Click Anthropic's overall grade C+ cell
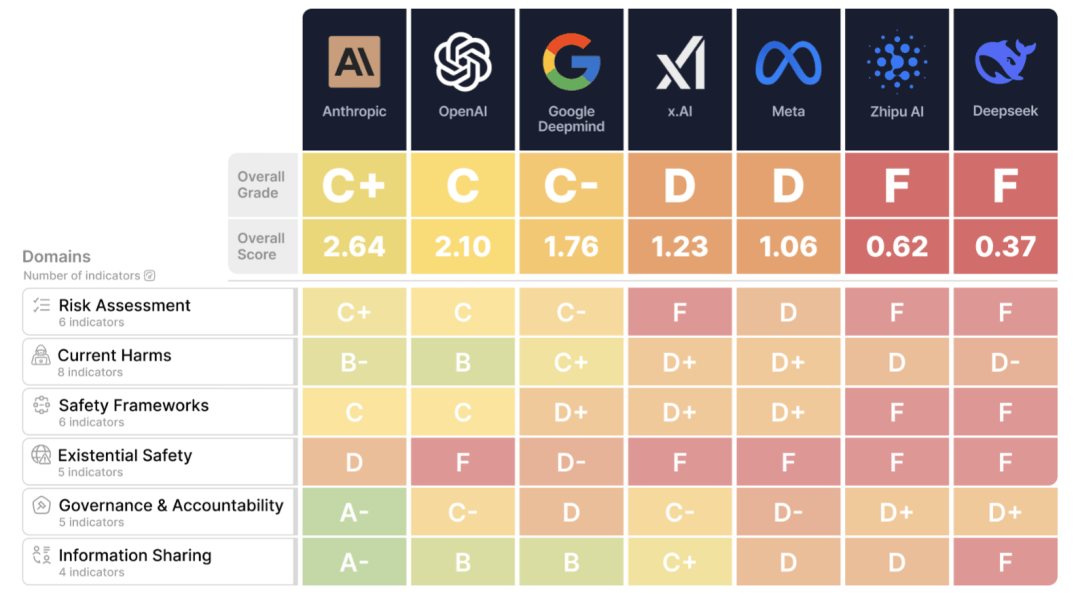Image resolution: width=1080 pixels, height=596 pixels. pos(354,185)
